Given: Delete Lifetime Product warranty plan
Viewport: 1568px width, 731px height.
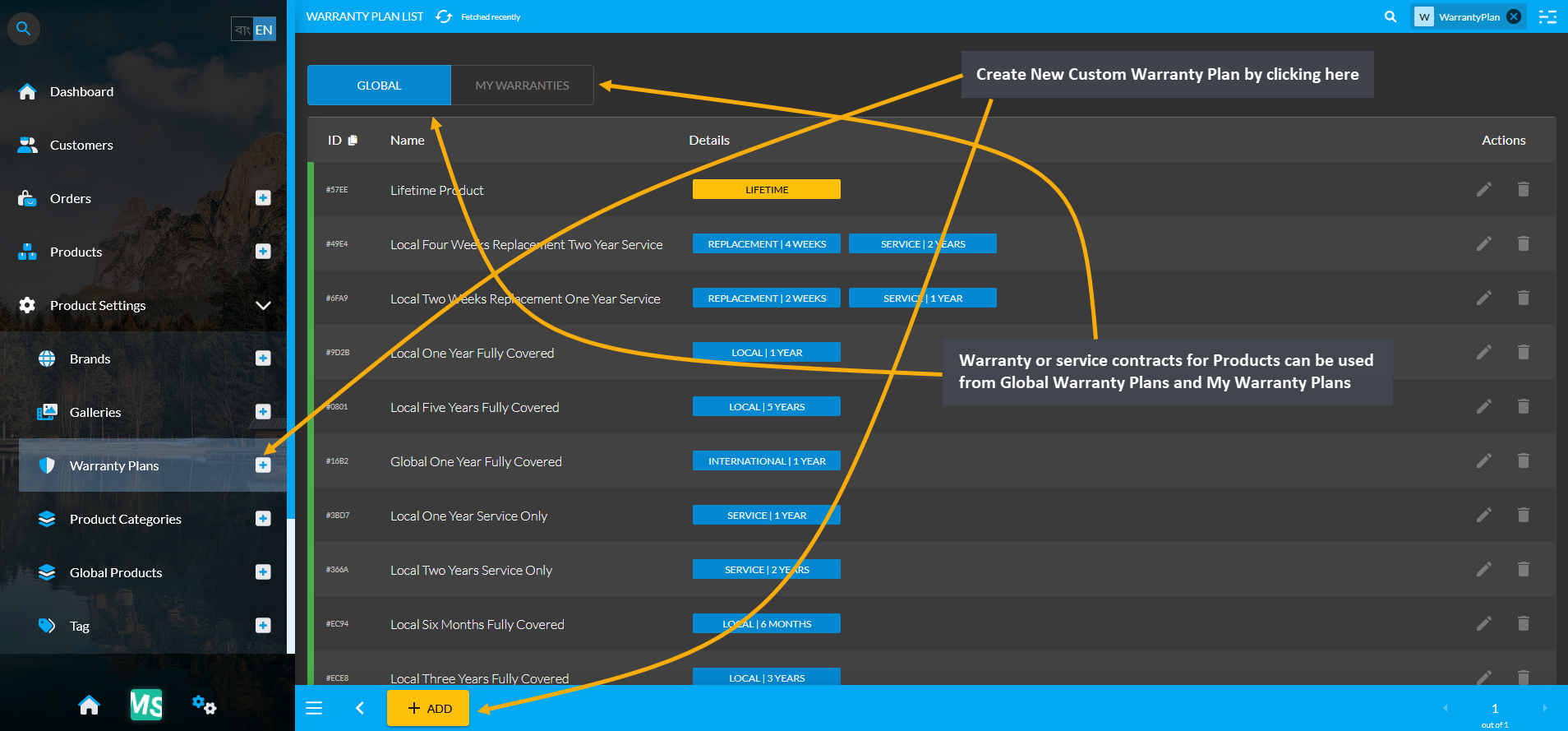Looking at the screenshot, I should point(1523,189).
